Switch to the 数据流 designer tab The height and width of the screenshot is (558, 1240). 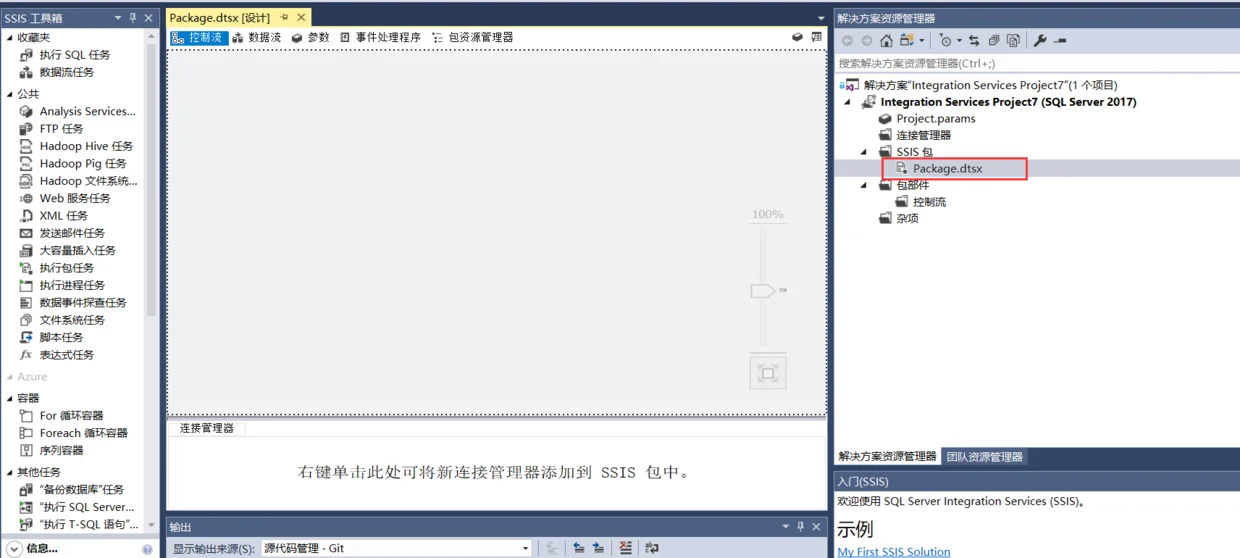point(257,37)
